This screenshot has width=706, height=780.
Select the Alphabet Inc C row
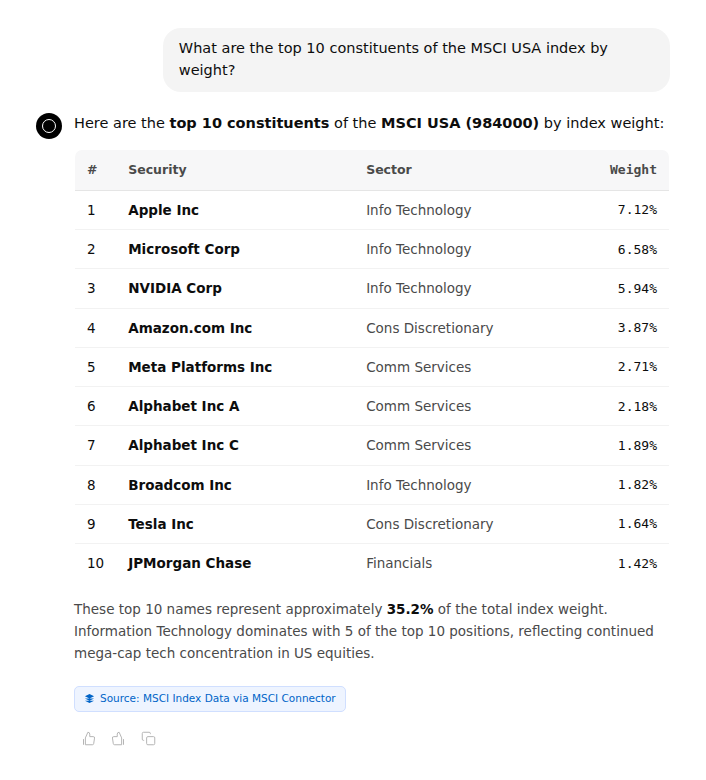click(183, 445)
